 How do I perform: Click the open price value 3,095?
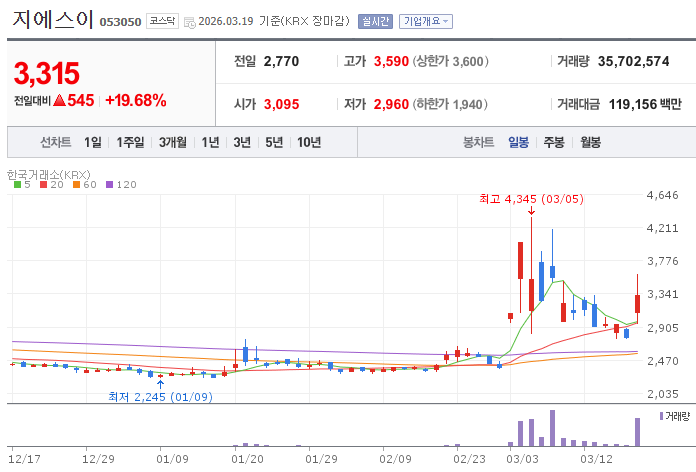(281, 104)
